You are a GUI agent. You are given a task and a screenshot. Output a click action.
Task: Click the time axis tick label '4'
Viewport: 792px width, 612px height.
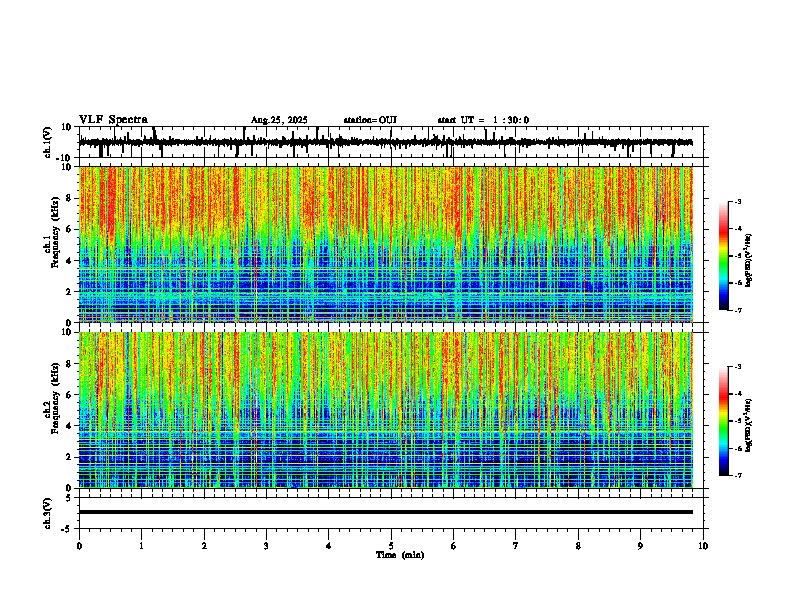coord(329,546)
